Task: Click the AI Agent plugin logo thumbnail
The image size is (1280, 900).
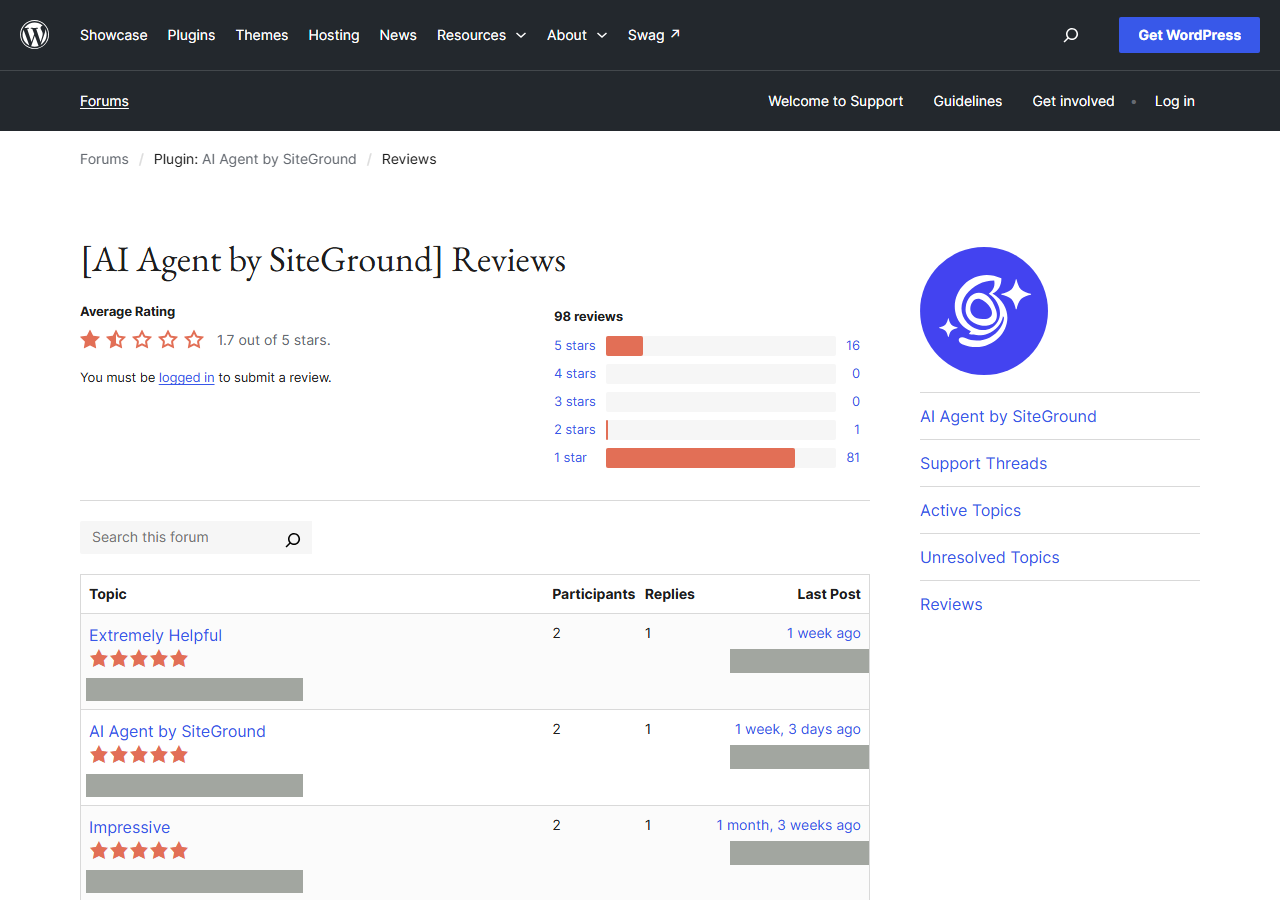Action: tap(984, 311)
